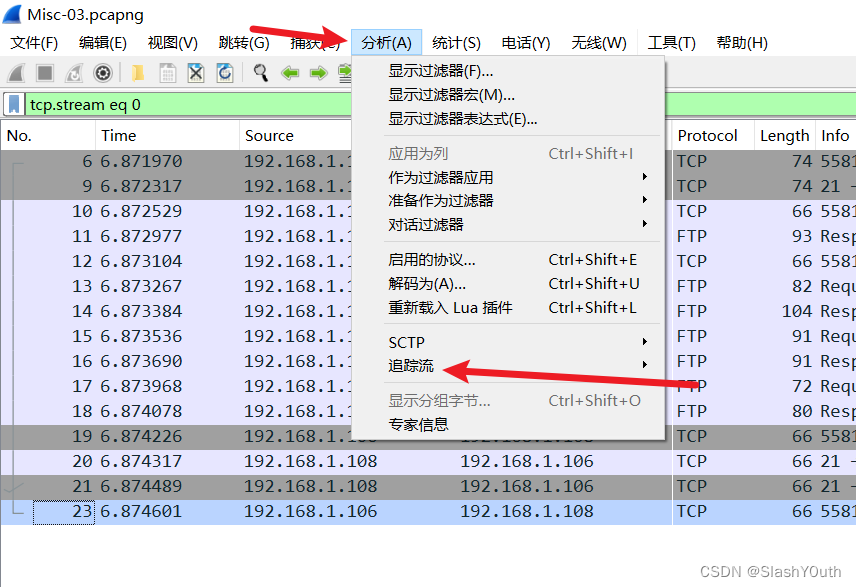Click the Wireshark logo in title bar
856x587 pixels.
tap(12, 14)
